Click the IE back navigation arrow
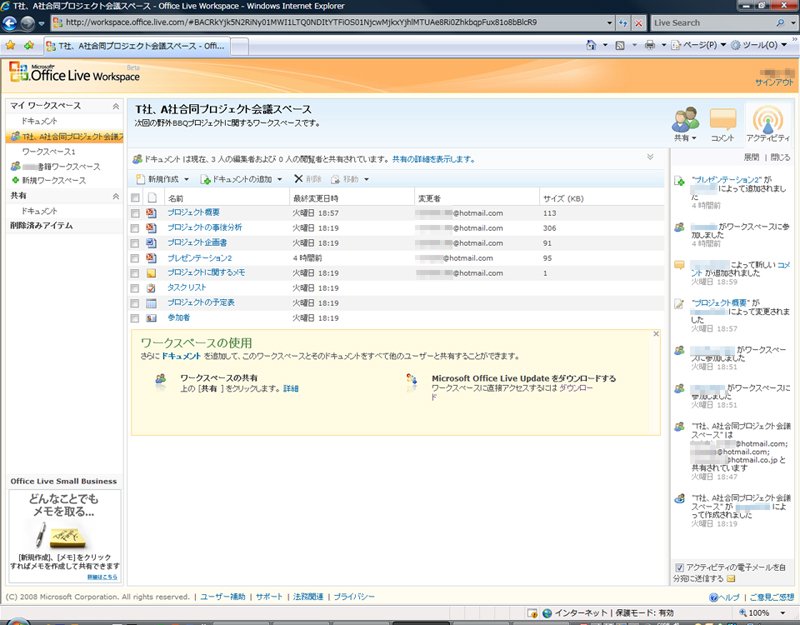Screen dimensions: 800x625 point(10,23)
